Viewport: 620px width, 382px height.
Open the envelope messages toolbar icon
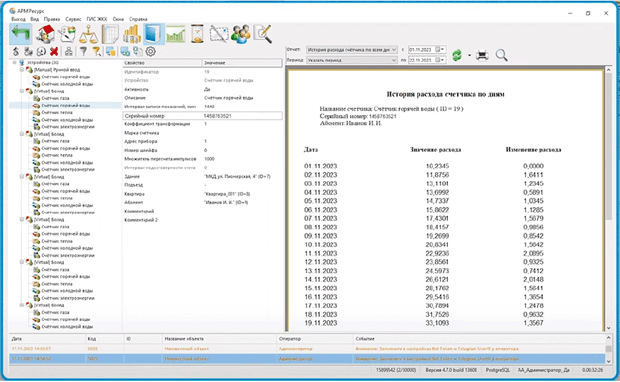pyautogui.click(x=219, y=34)
